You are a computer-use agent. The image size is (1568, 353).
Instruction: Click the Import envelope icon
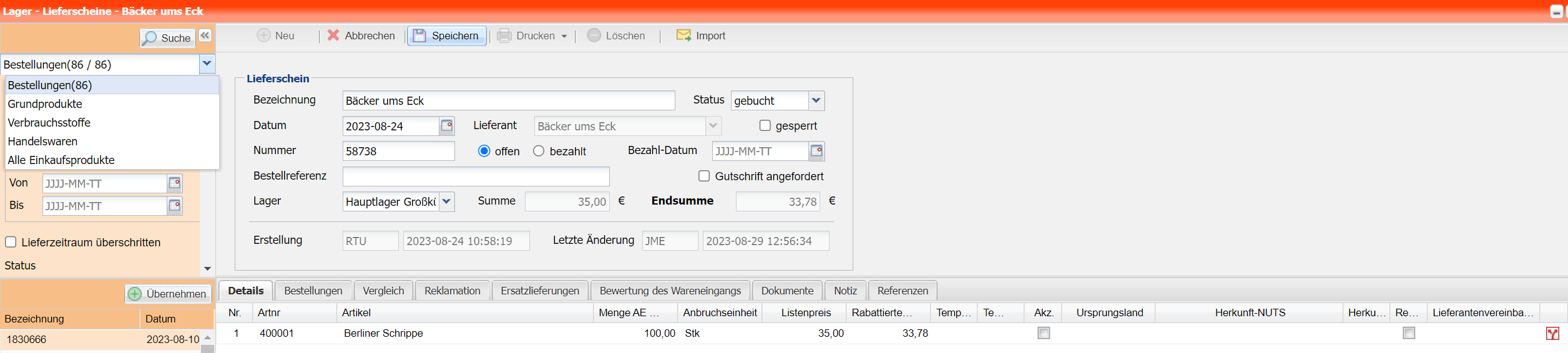(x=684, y=36)
